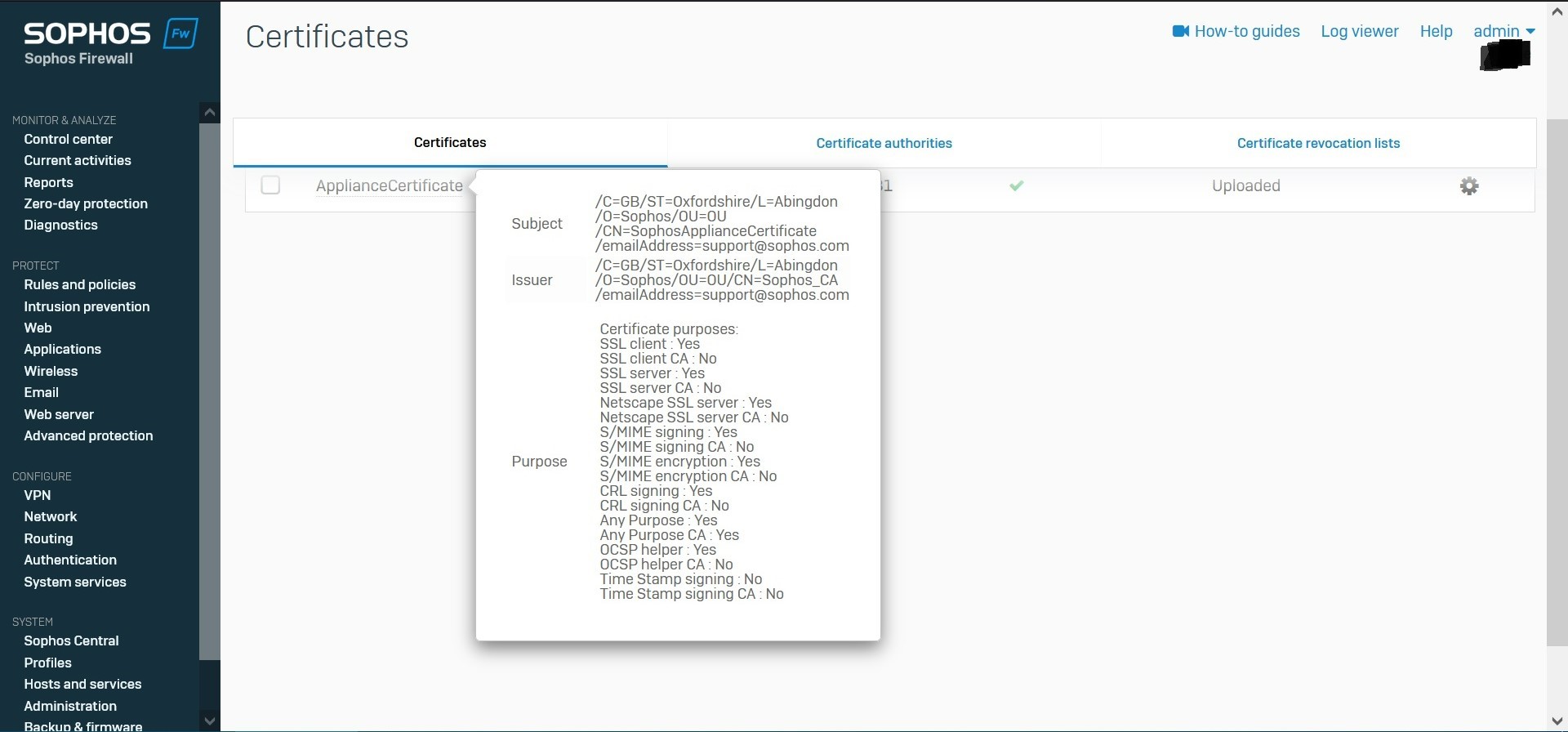This screenshot has width=1568, height=732.
Task: Click the /CN=SophosApplianceCertificate subject line
Action: click(x=706, y=230)
